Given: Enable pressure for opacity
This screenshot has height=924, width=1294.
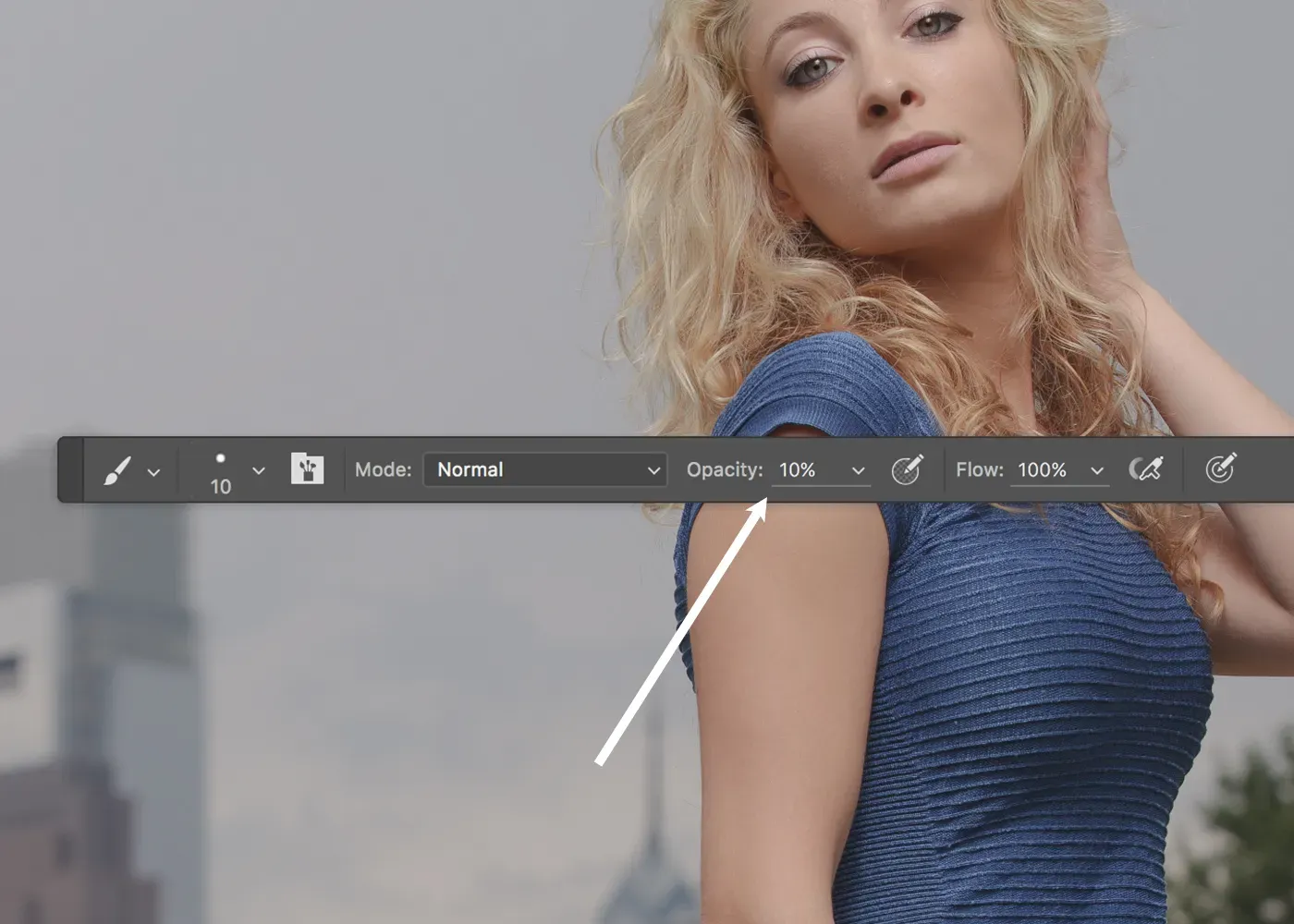Looking at the screenshot, I should pos(907,469).
